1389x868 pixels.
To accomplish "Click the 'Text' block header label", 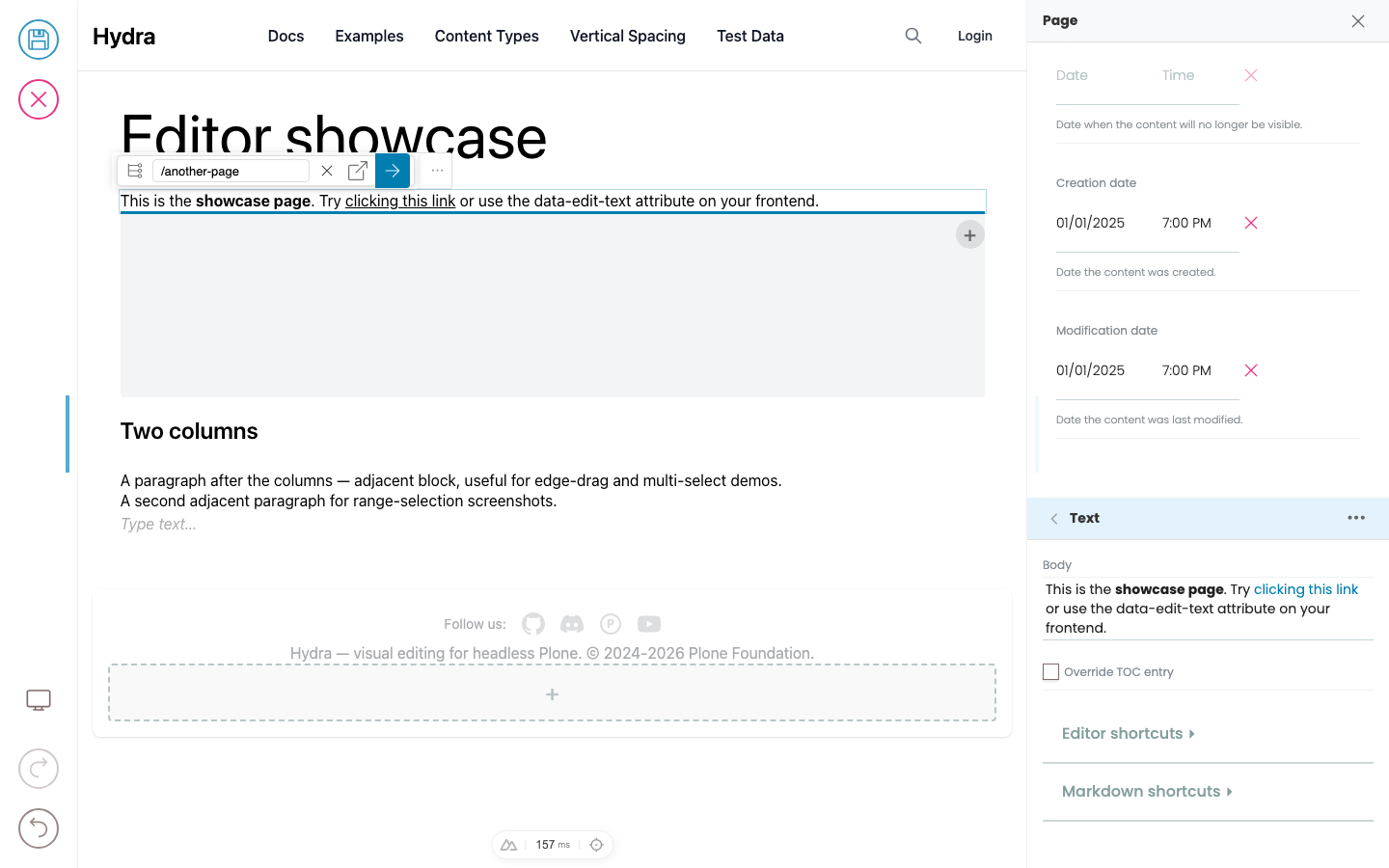I will click(1084, 518).
